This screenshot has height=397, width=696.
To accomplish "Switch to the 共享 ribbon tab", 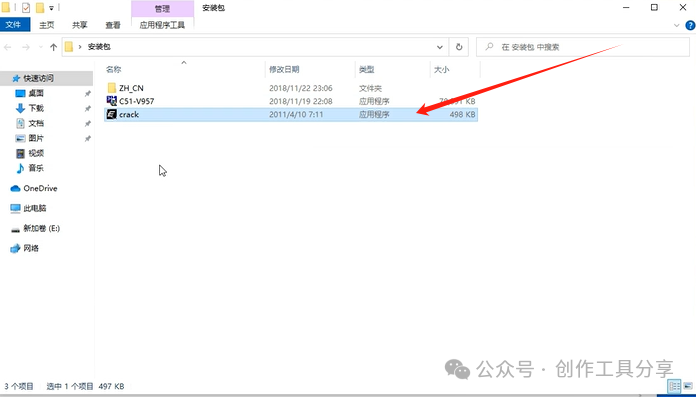I will tap(80, 25).
